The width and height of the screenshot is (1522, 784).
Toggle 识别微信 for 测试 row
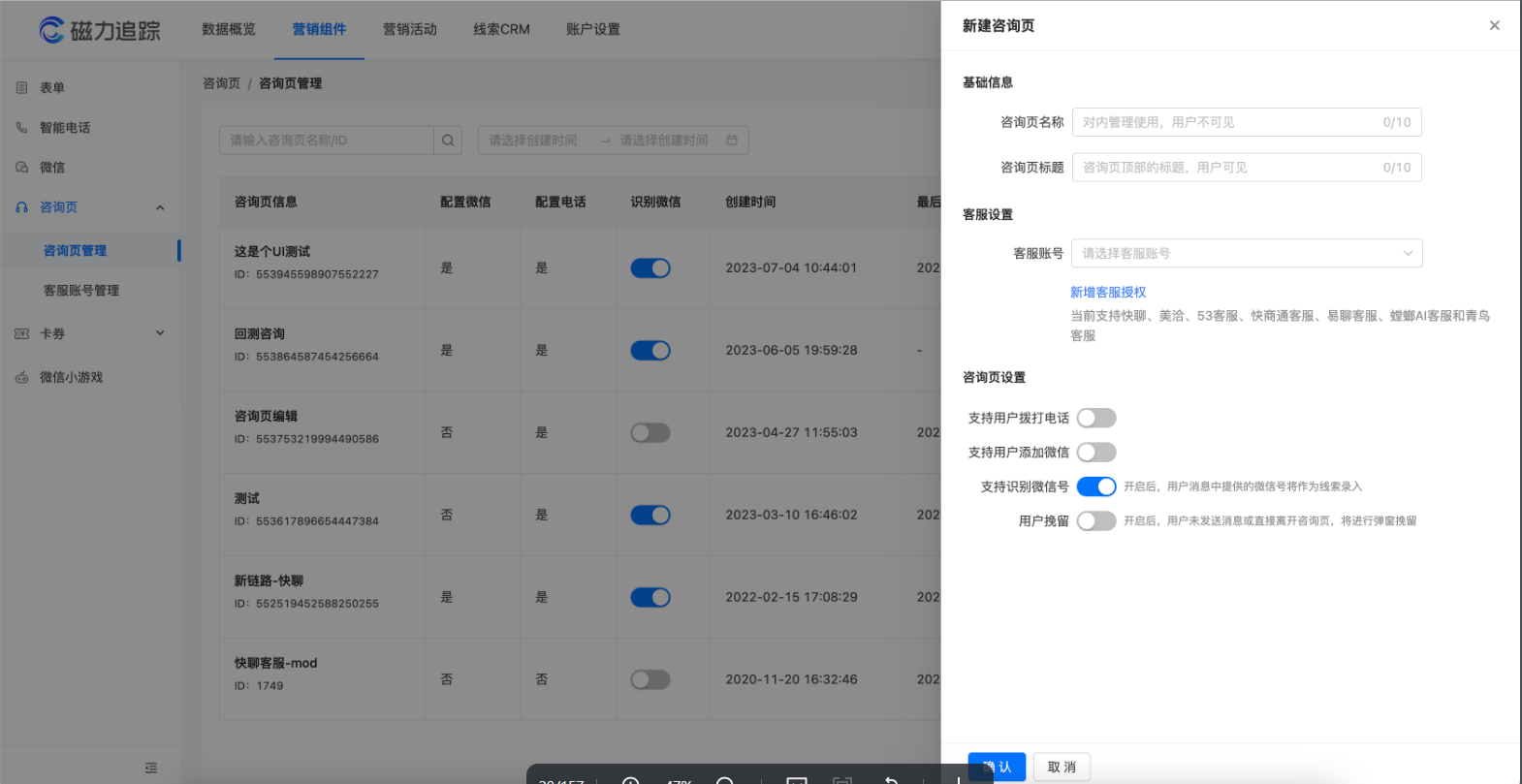pos(650,516)
